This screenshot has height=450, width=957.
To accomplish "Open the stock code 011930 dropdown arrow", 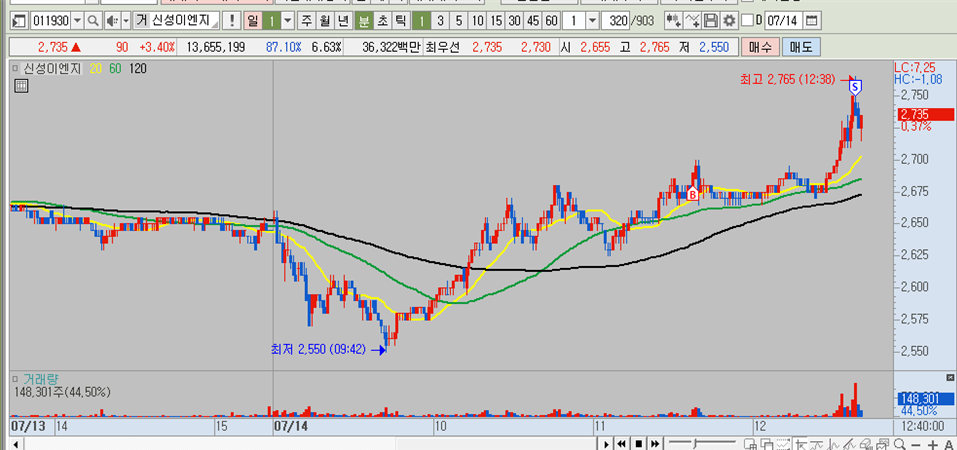I will click(77, 21).
